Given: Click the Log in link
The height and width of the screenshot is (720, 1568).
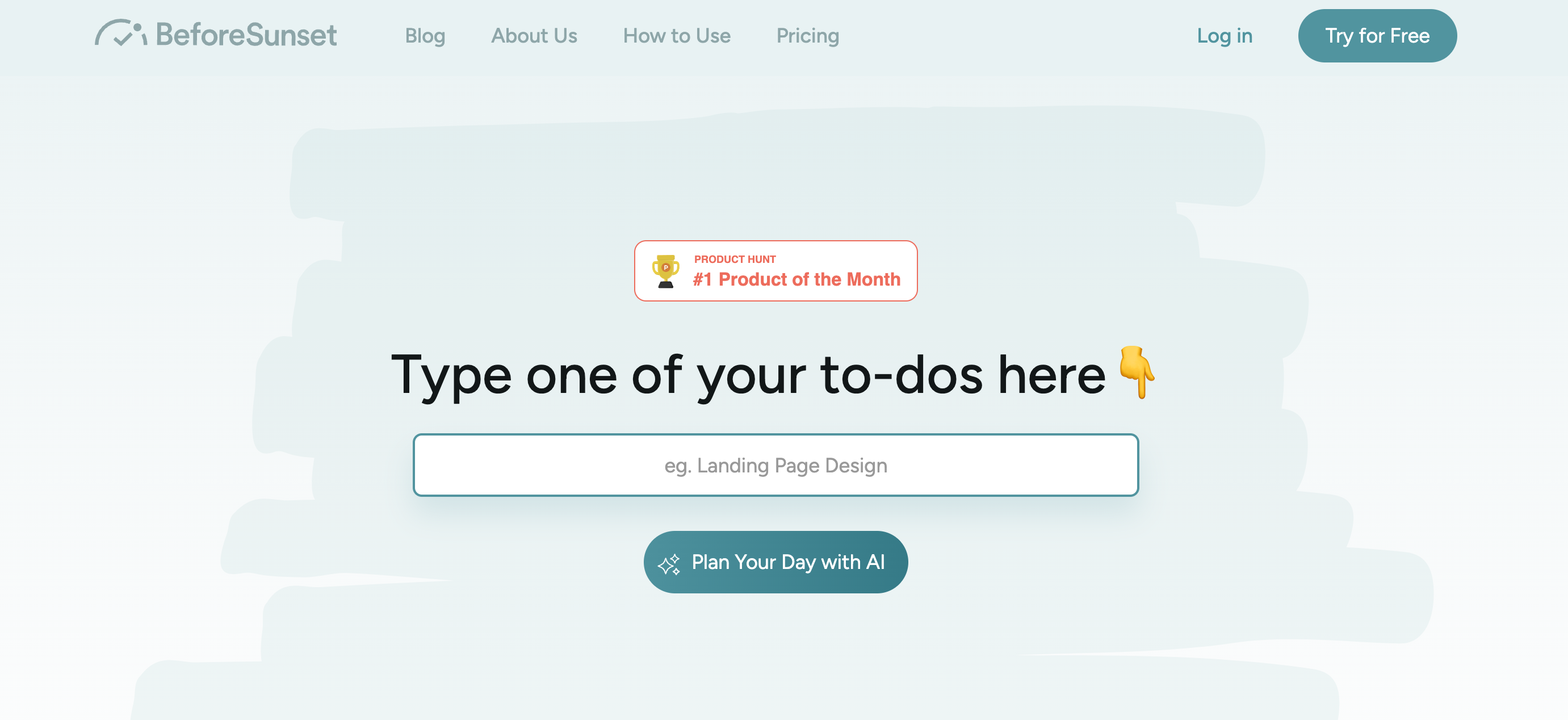Looking at the screenshot, I should [1224, 36].
